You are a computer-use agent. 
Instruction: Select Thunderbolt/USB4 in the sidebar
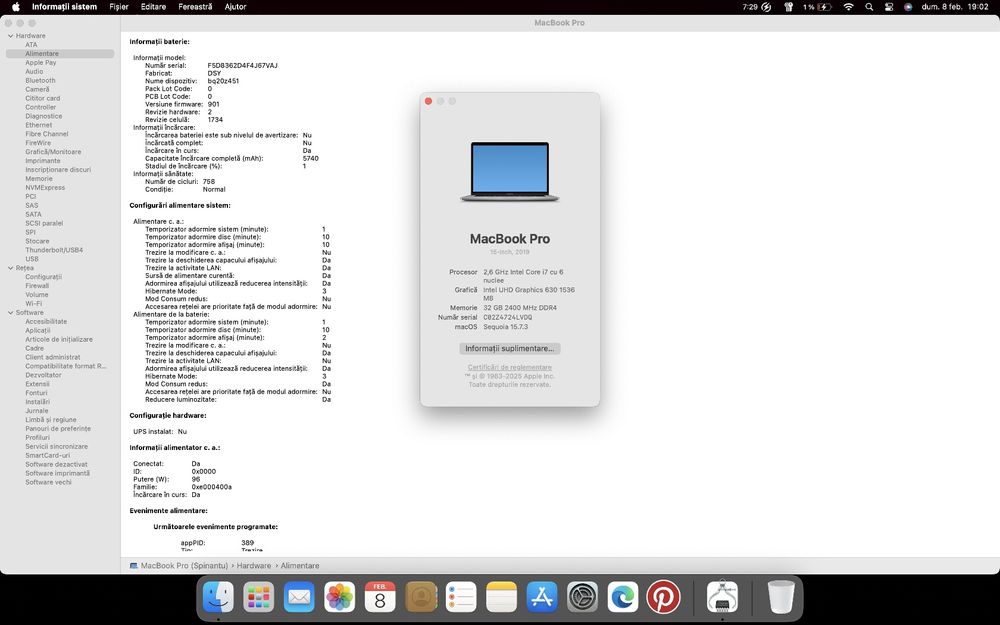pyautogui.click(x=54, y=250)
